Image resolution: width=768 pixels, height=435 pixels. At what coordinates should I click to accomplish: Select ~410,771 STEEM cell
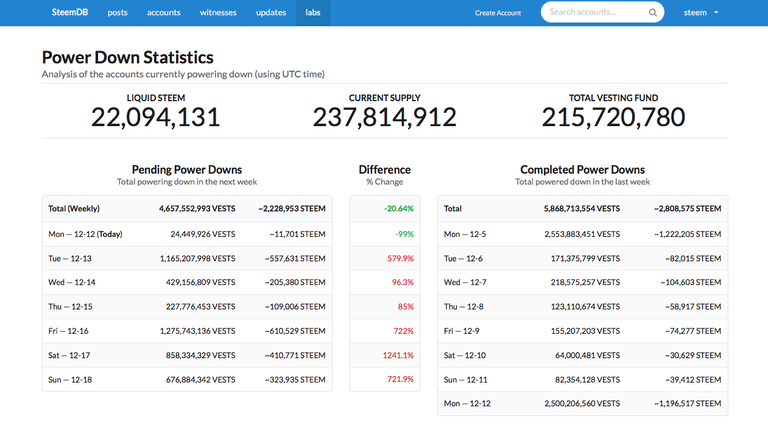[x=295, y=355]
